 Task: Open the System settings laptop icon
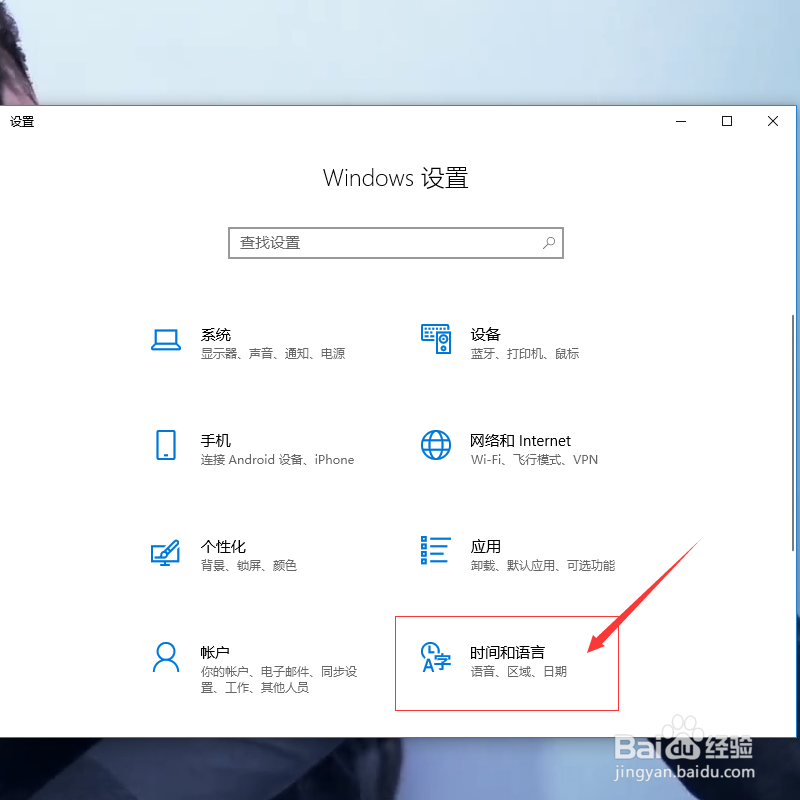click(x=166, y=340)
